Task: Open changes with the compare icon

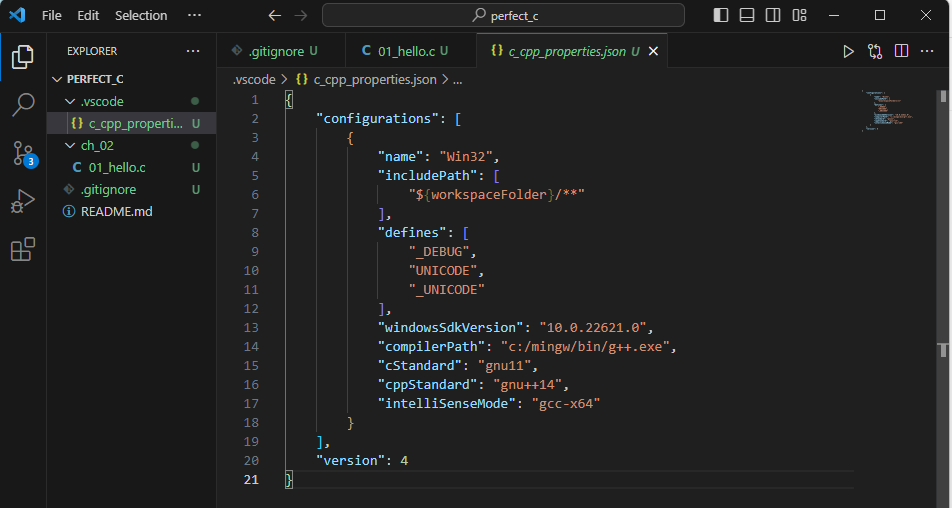Action: pos(875,52)
